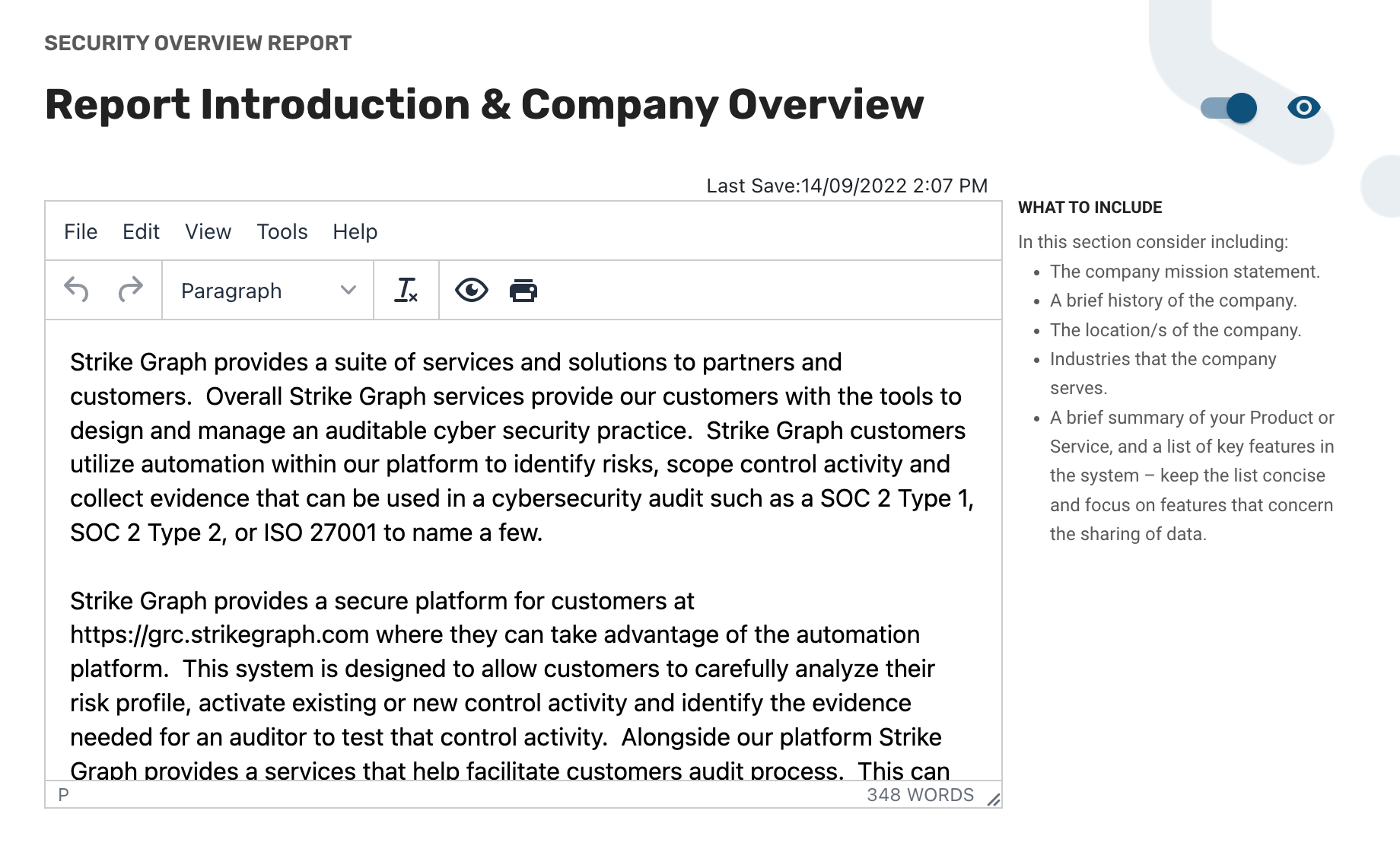Place cursor in first Strike Graph paragraph
Viewport: 1400px width, 849px height.
coord(522,447)
